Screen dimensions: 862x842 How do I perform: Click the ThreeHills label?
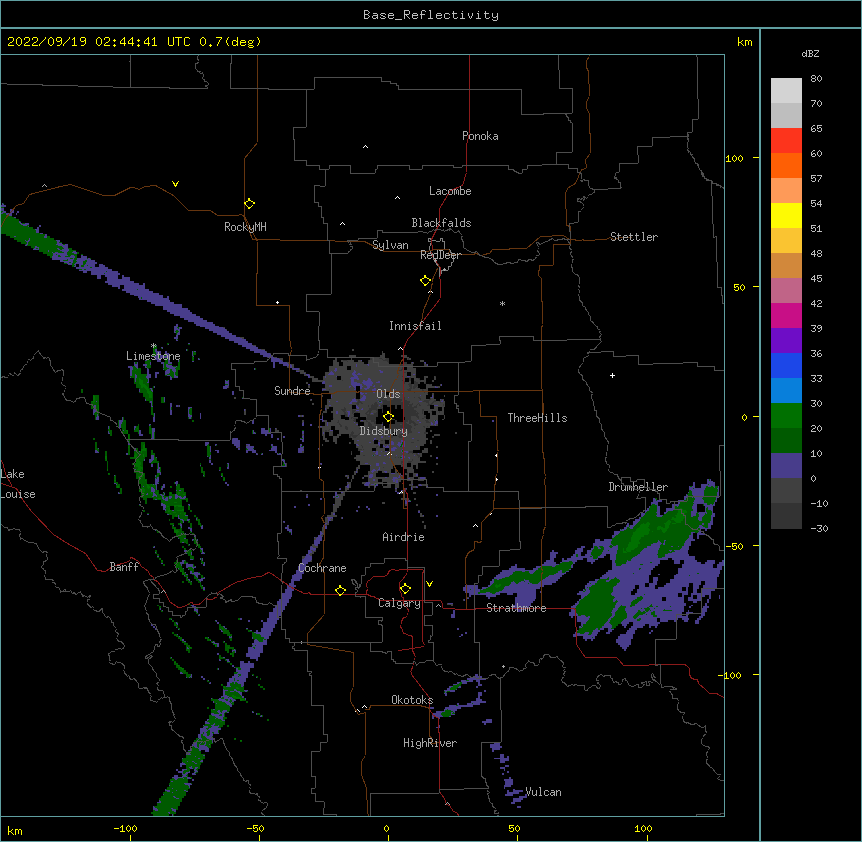click(x=537, y=418)
